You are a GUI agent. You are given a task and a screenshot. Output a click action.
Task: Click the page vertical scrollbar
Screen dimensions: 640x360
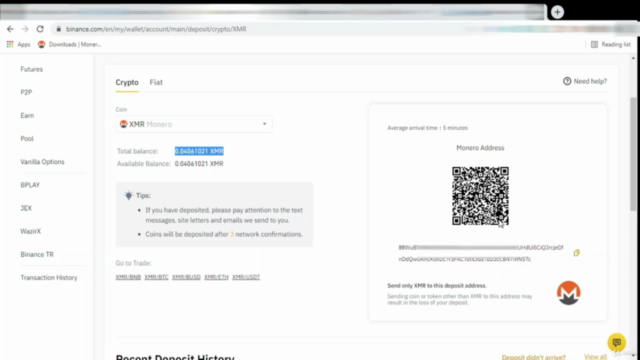pos(633,154)
